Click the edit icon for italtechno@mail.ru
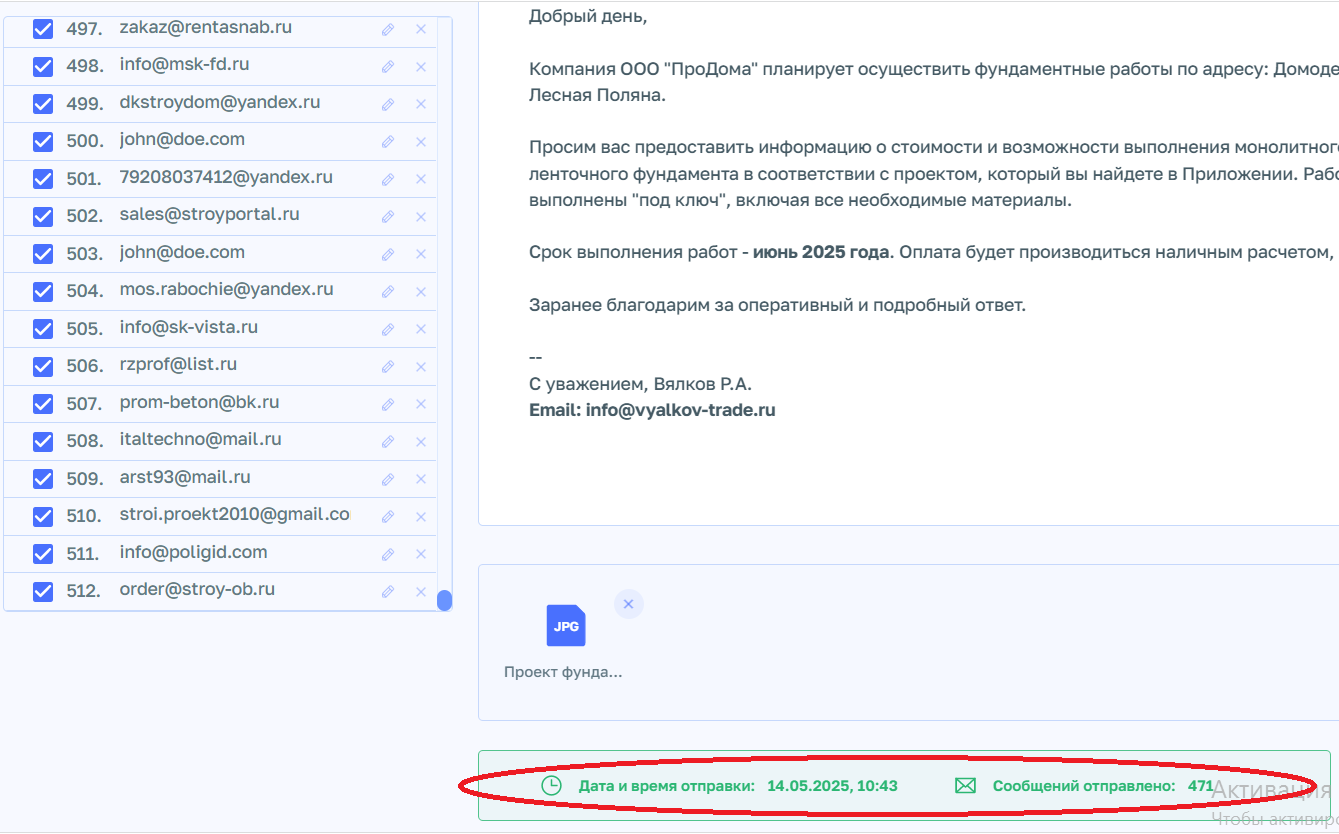Viewport: 1339px width, 834px height. coord(388,440)
